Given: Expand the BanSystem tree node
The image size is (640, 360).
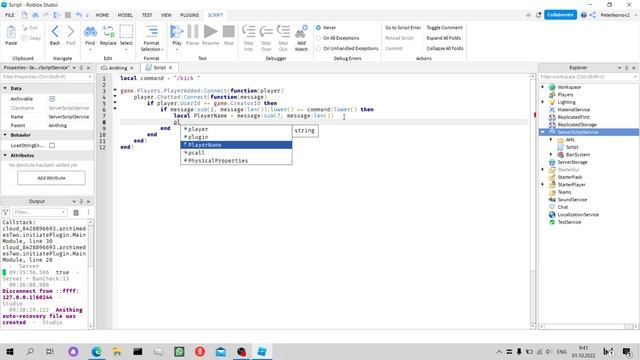Looking at the screenshot, I should pos(551,154).
